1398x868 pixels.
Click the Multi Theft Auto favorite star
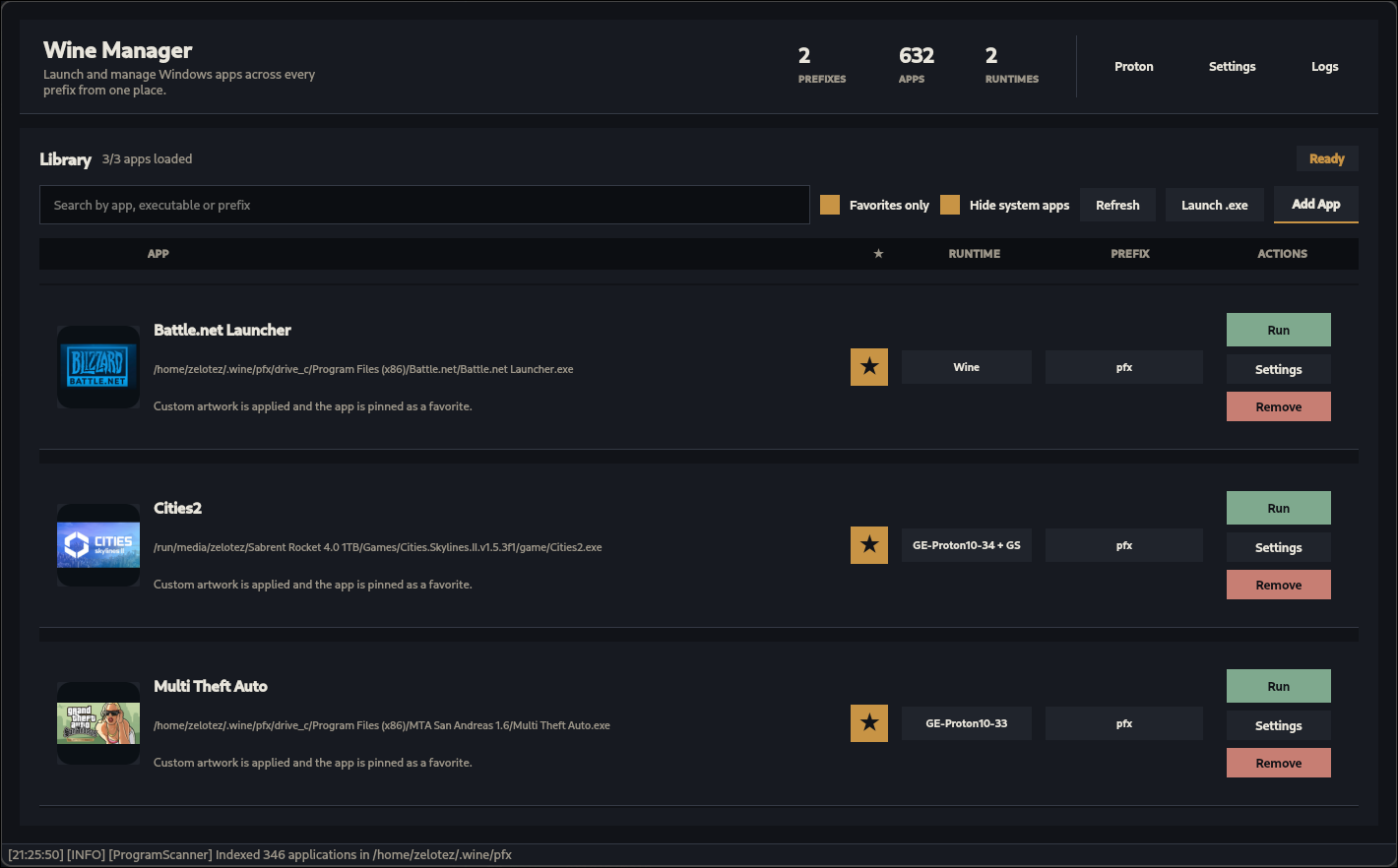point(869,723)
